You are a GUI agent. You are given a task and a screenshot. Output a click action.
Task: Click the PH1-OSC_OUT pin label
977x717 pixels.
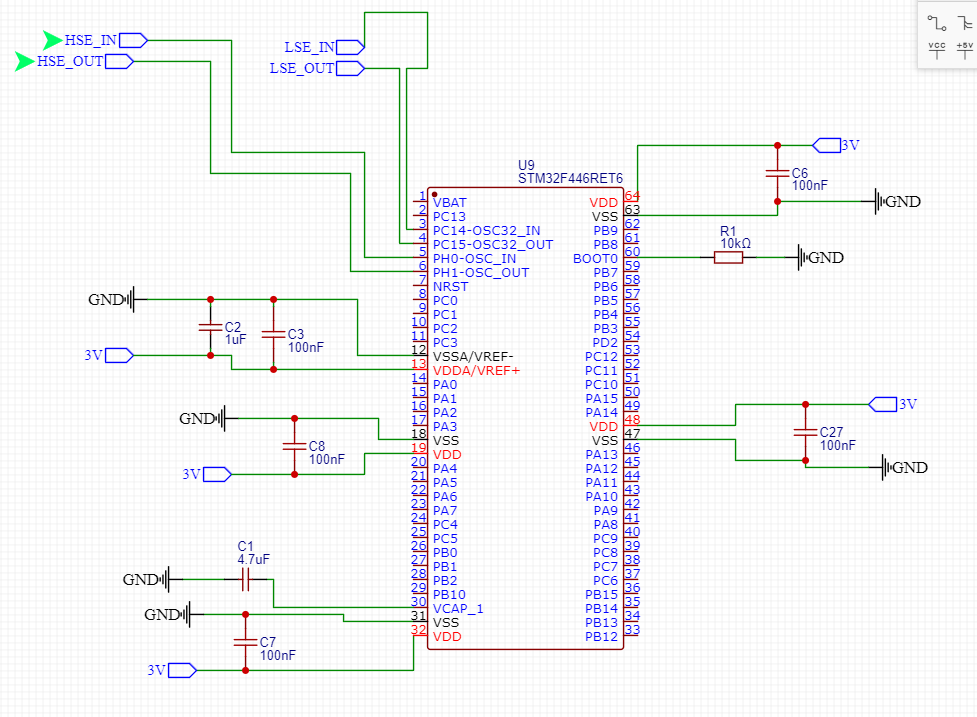click(481, 273)
